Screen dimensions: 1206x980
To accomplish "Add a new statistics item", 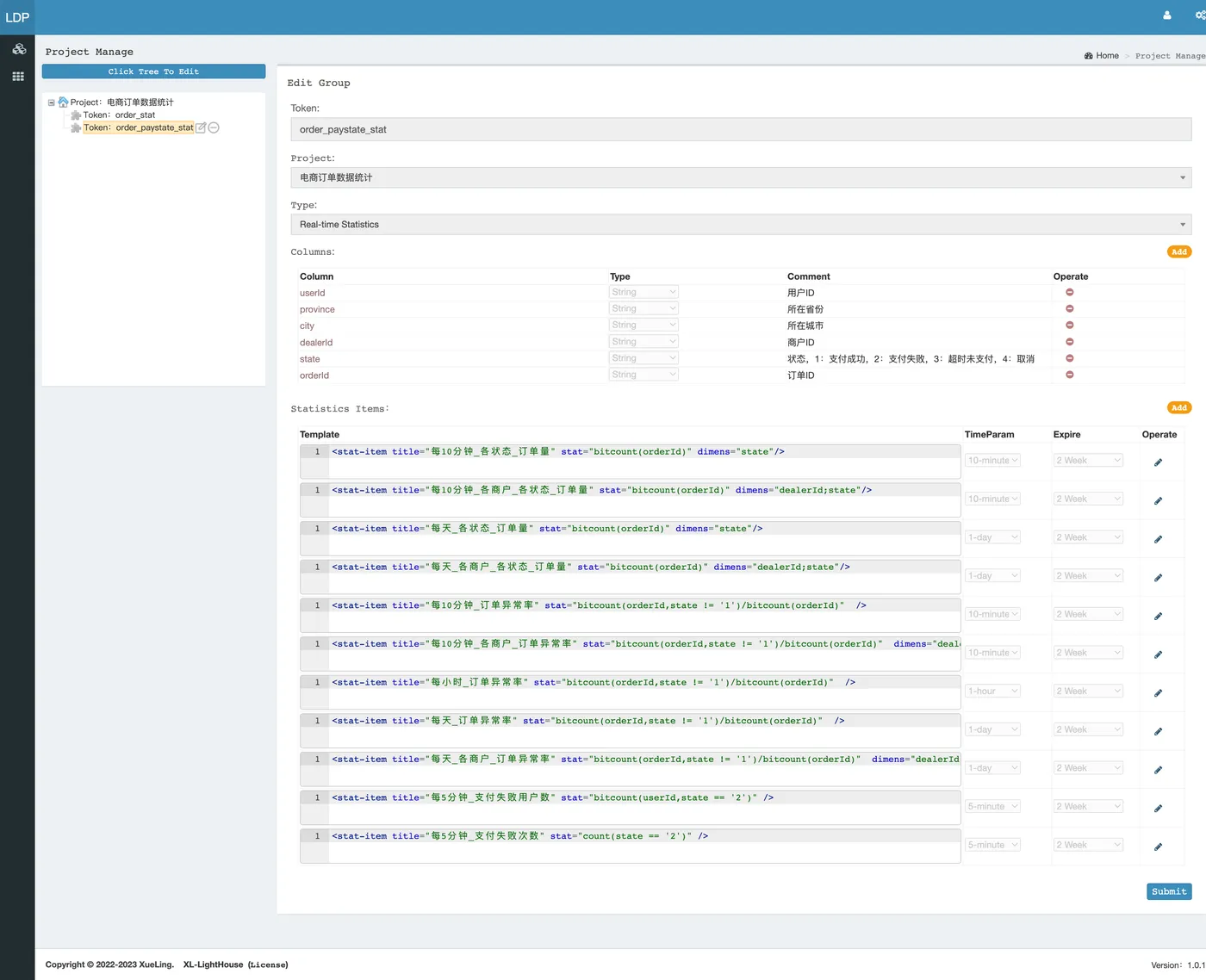I will pos(1179,407).
